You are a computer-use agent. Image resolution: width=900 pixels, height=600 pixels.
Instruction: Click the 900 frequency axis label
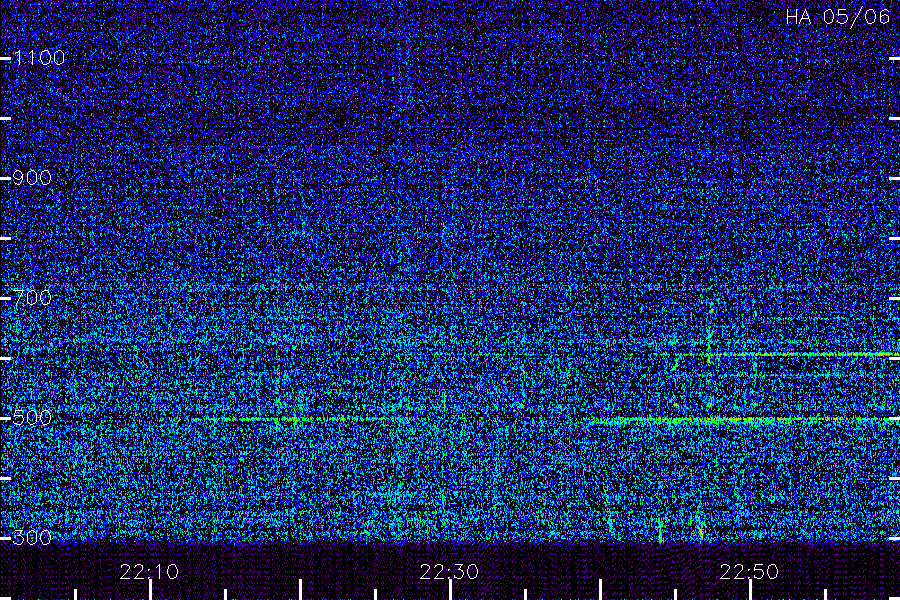(32, 177)
